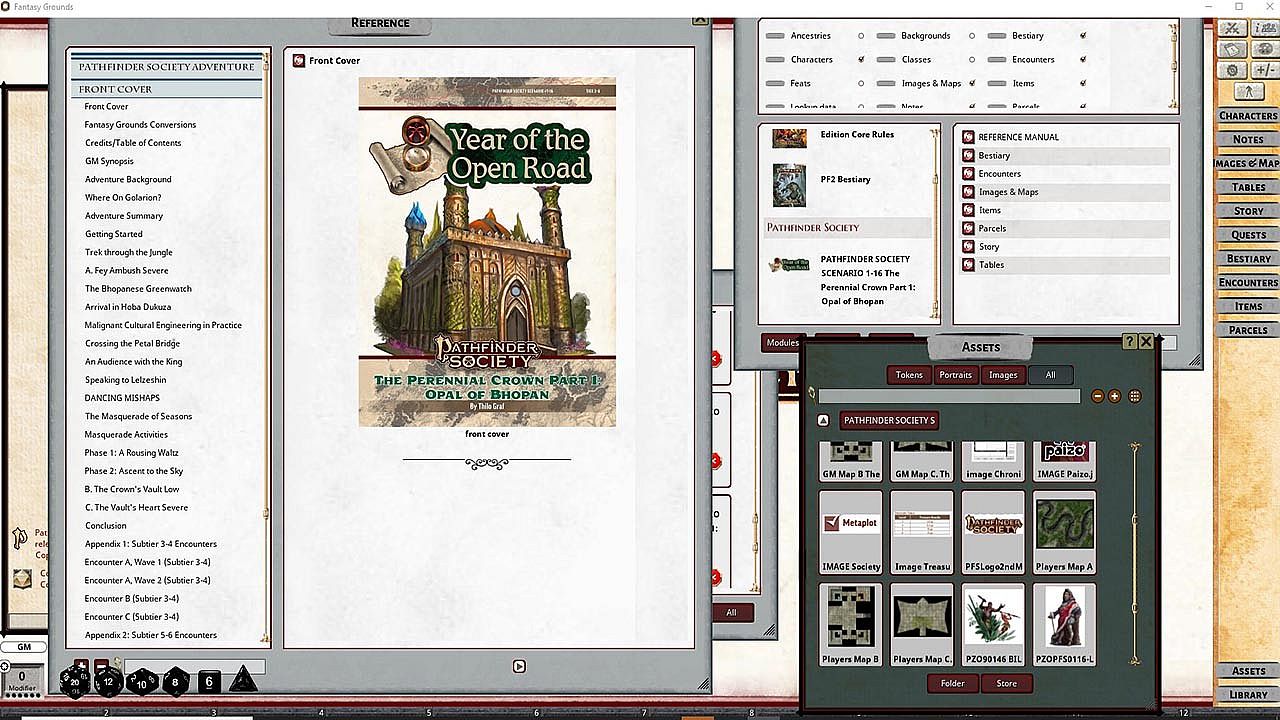
Task: Uncheck the Encounters checkbox
Action: (x=1083, y=60)
